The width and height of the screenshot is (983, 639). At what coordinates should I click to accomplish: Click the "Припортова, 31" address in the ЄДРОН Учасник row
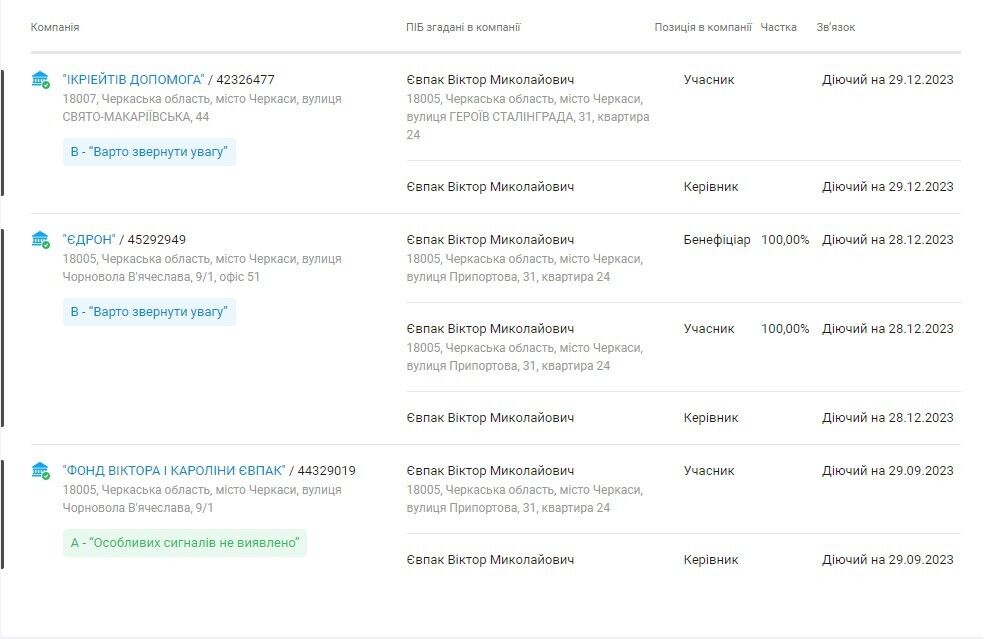click(525, 357)
